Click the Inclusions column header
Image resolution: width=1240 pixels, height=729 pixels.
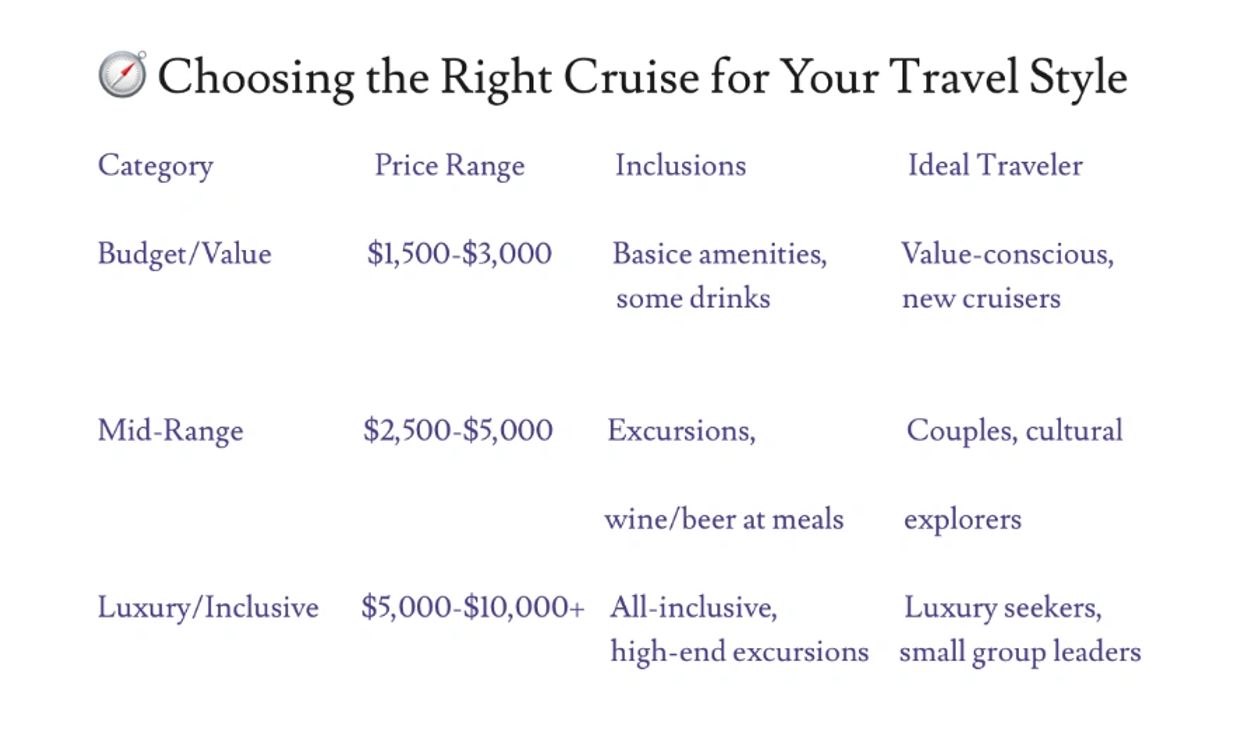click(680, 165)
